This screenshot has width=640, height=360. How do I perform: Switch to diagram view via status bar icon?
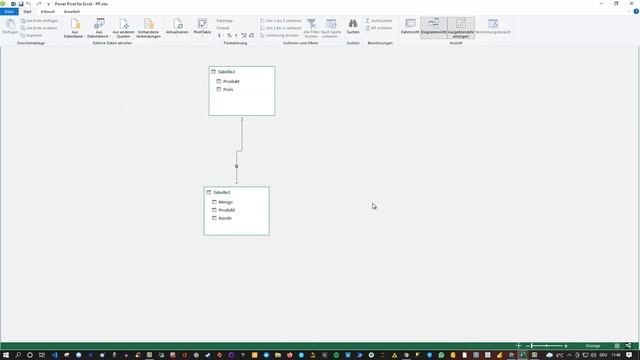[628, 346]
